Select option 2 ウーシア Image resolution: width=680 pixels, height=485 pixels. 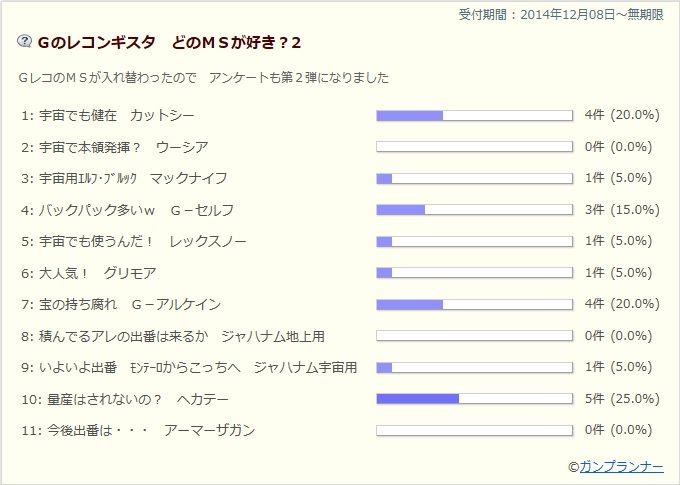pos(115,147)
